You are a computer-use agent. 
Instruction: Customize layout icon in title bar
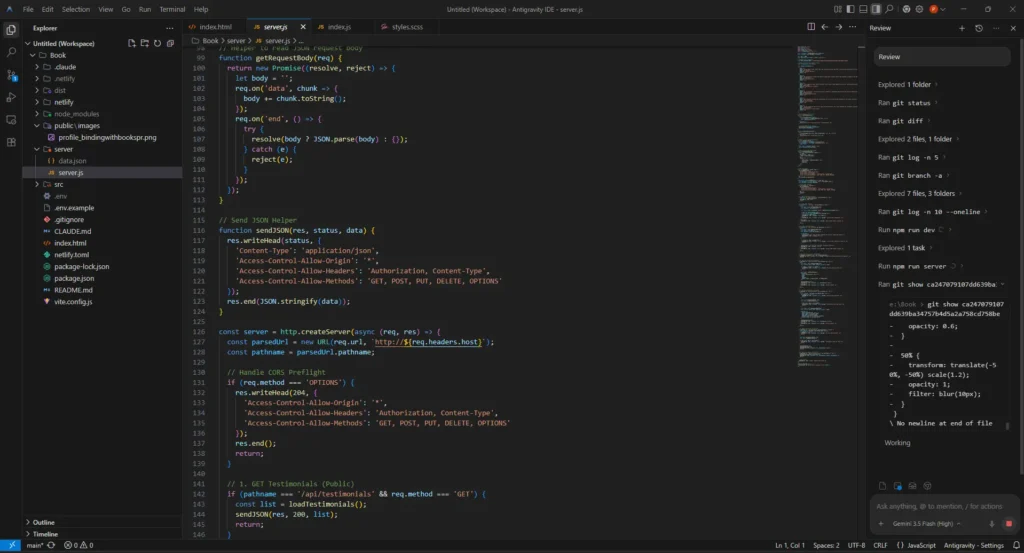pyautogui.click(x=838, y=9)
